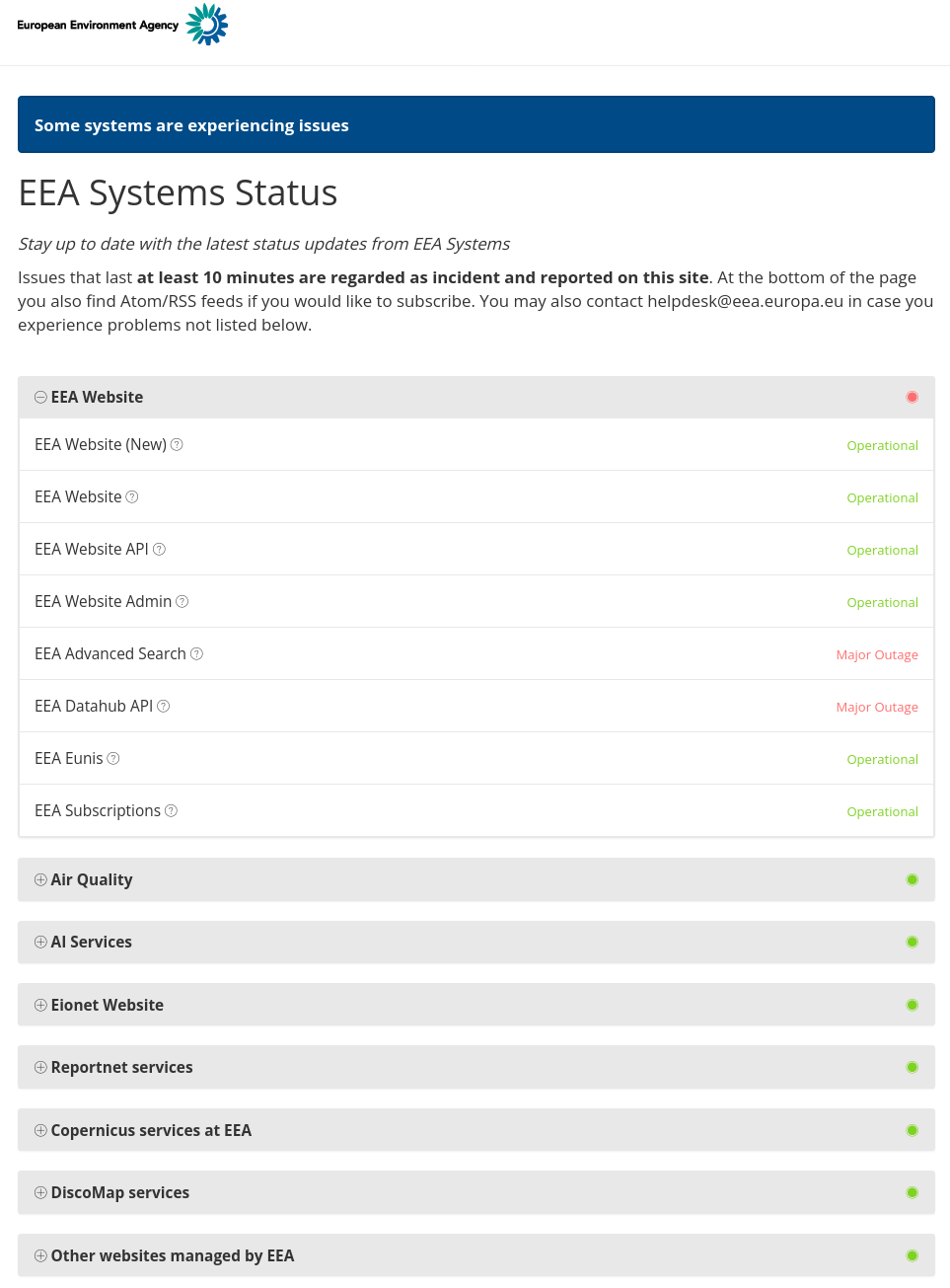Click the red status dot for EEA Website
This screenshot has height=1288, width=950.
pos(913,398)
